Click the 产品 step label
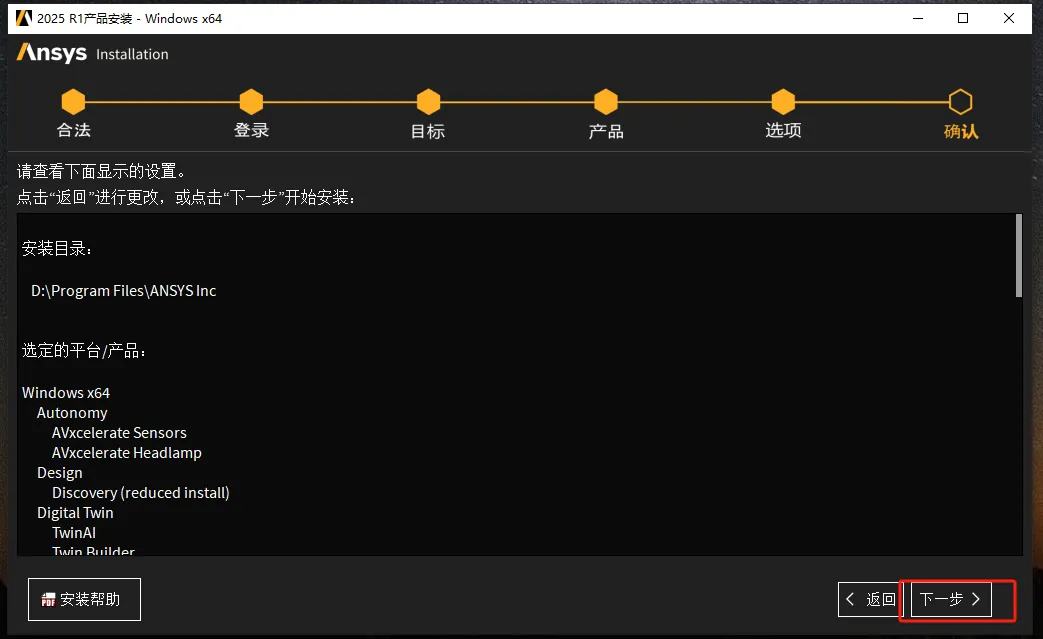1043x639 pixels. click(606, 131)
